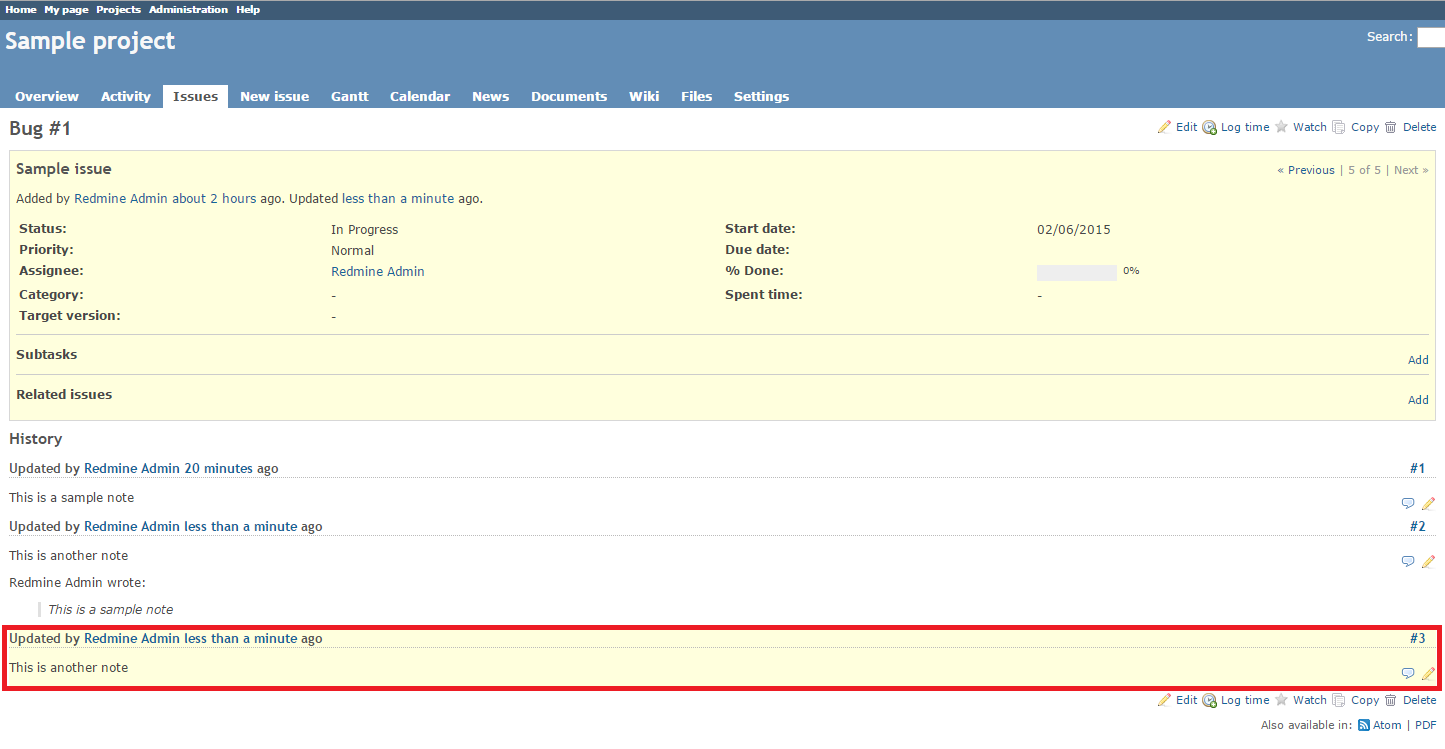Click the search input field

1431,37
